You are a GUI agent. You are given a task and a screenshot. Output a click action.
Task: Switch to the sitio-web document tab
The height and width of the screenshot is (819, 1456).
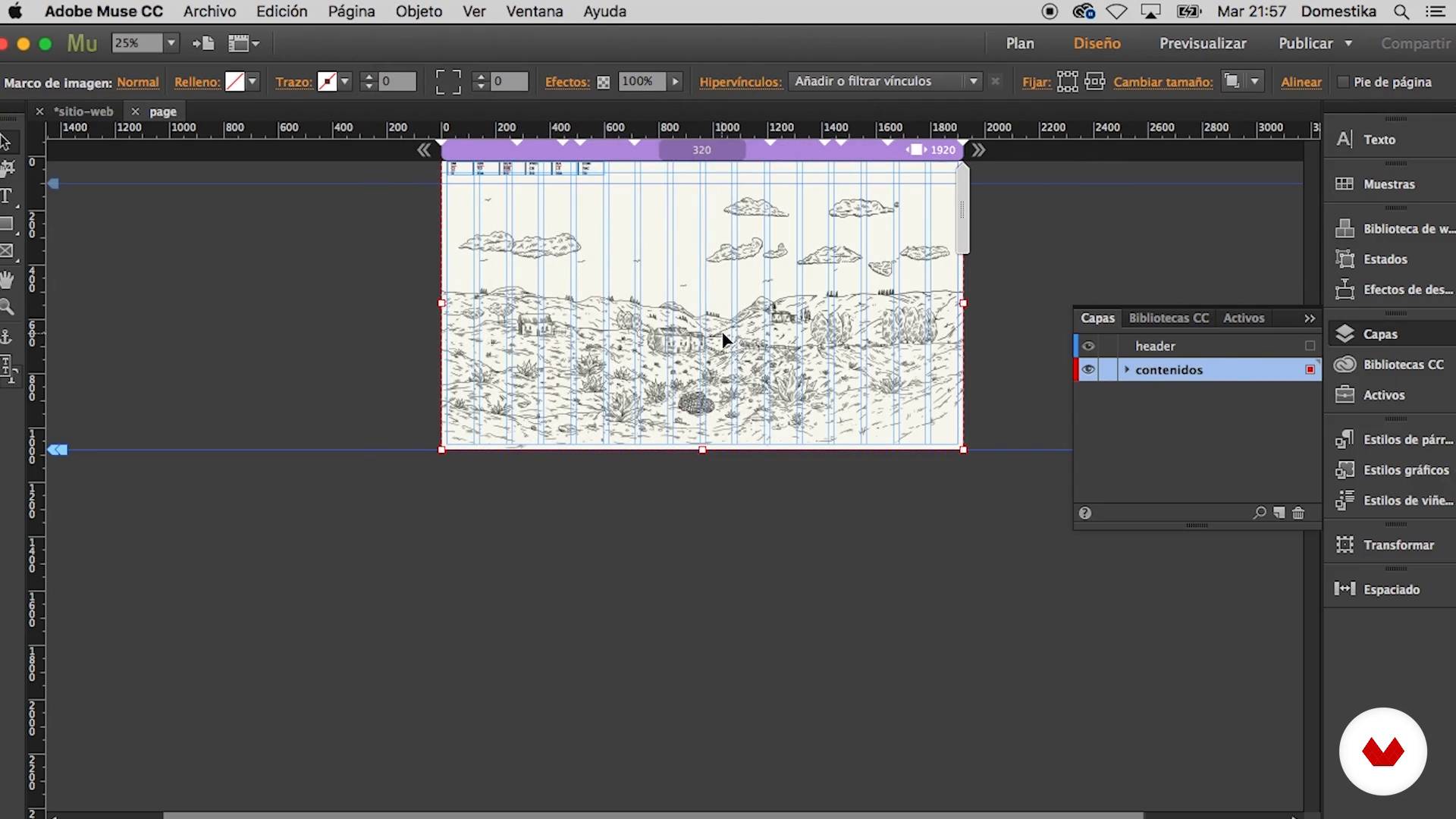pos(83,111)
